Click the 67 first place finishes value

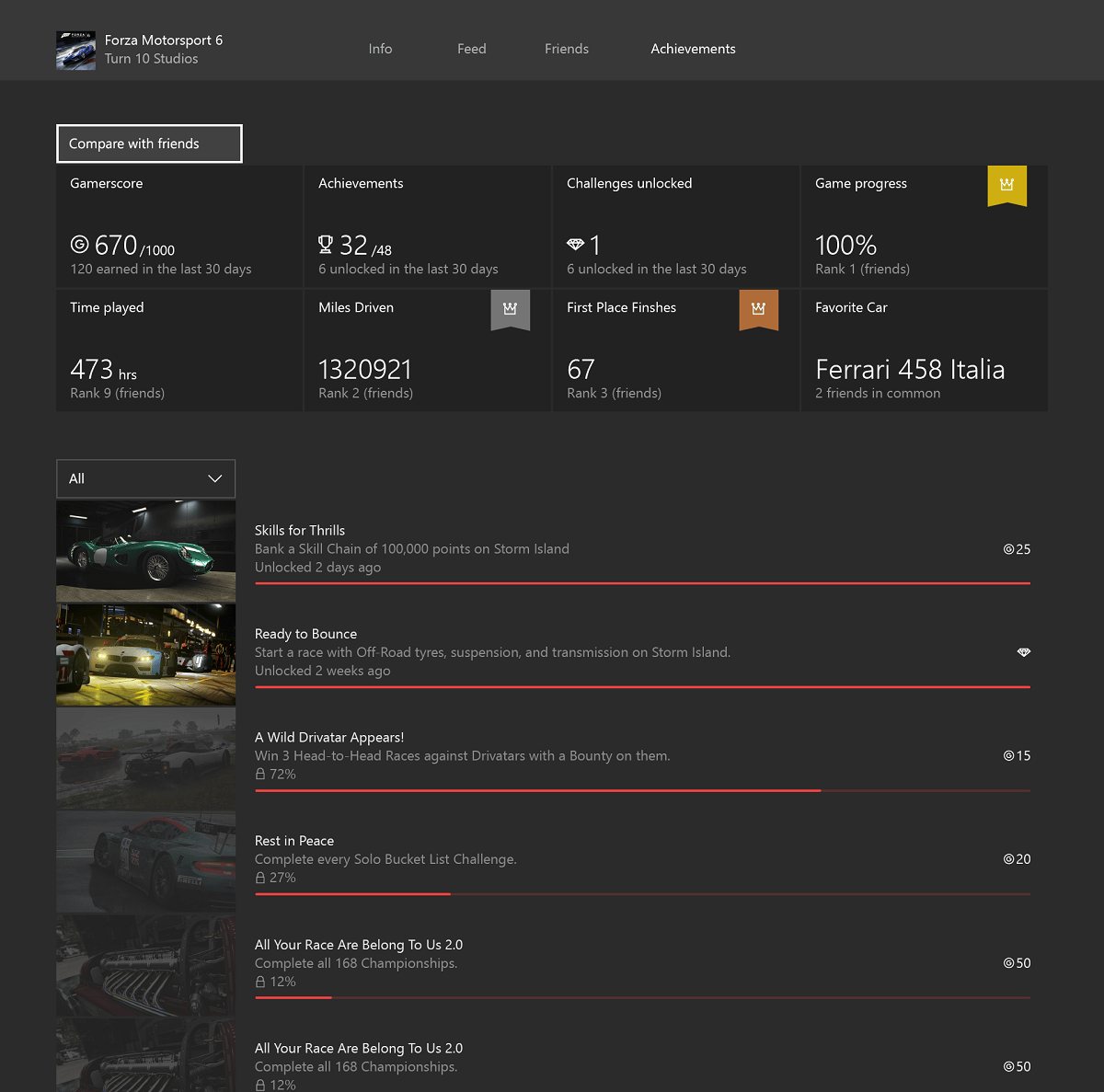(581, 370)
